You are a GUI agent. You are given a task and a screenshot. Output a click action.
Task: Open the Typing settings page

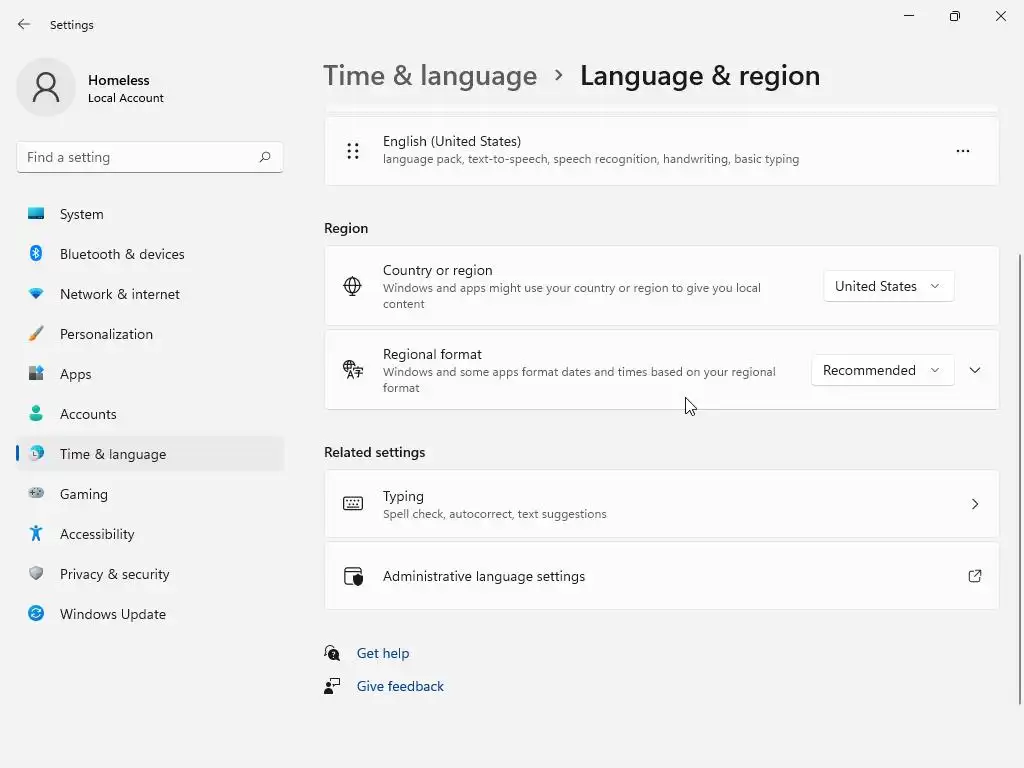point(661,504)
